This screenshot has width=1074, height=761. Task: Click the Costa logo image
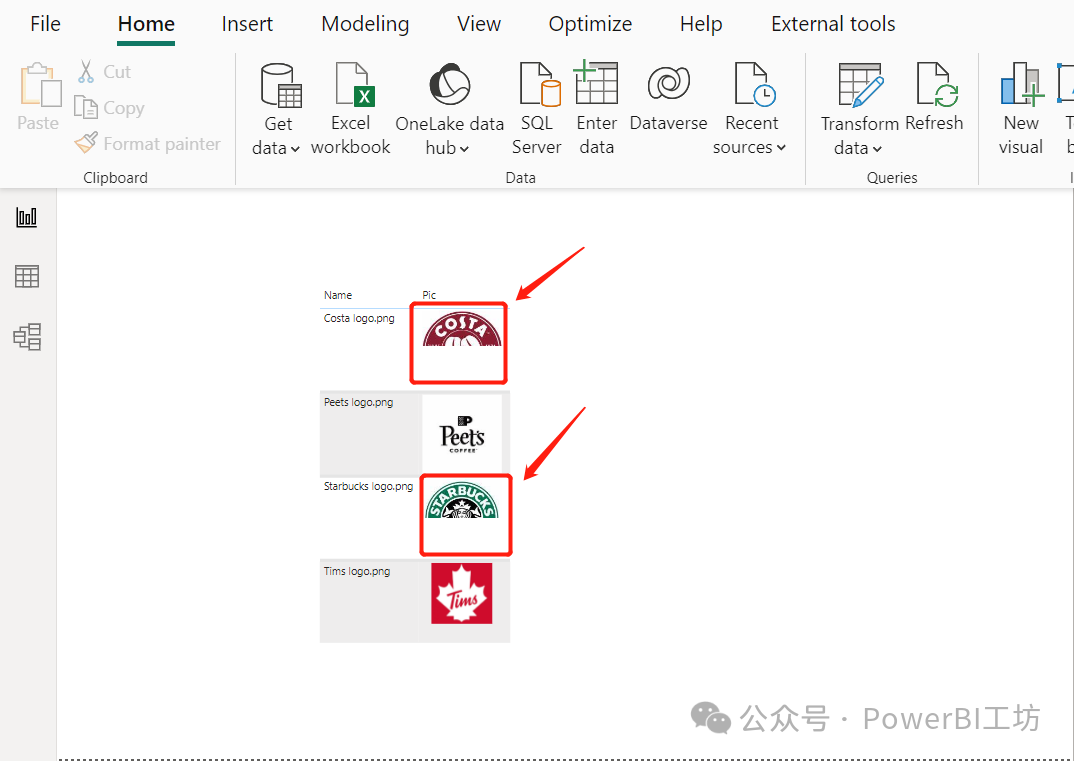tap(462, 329)
